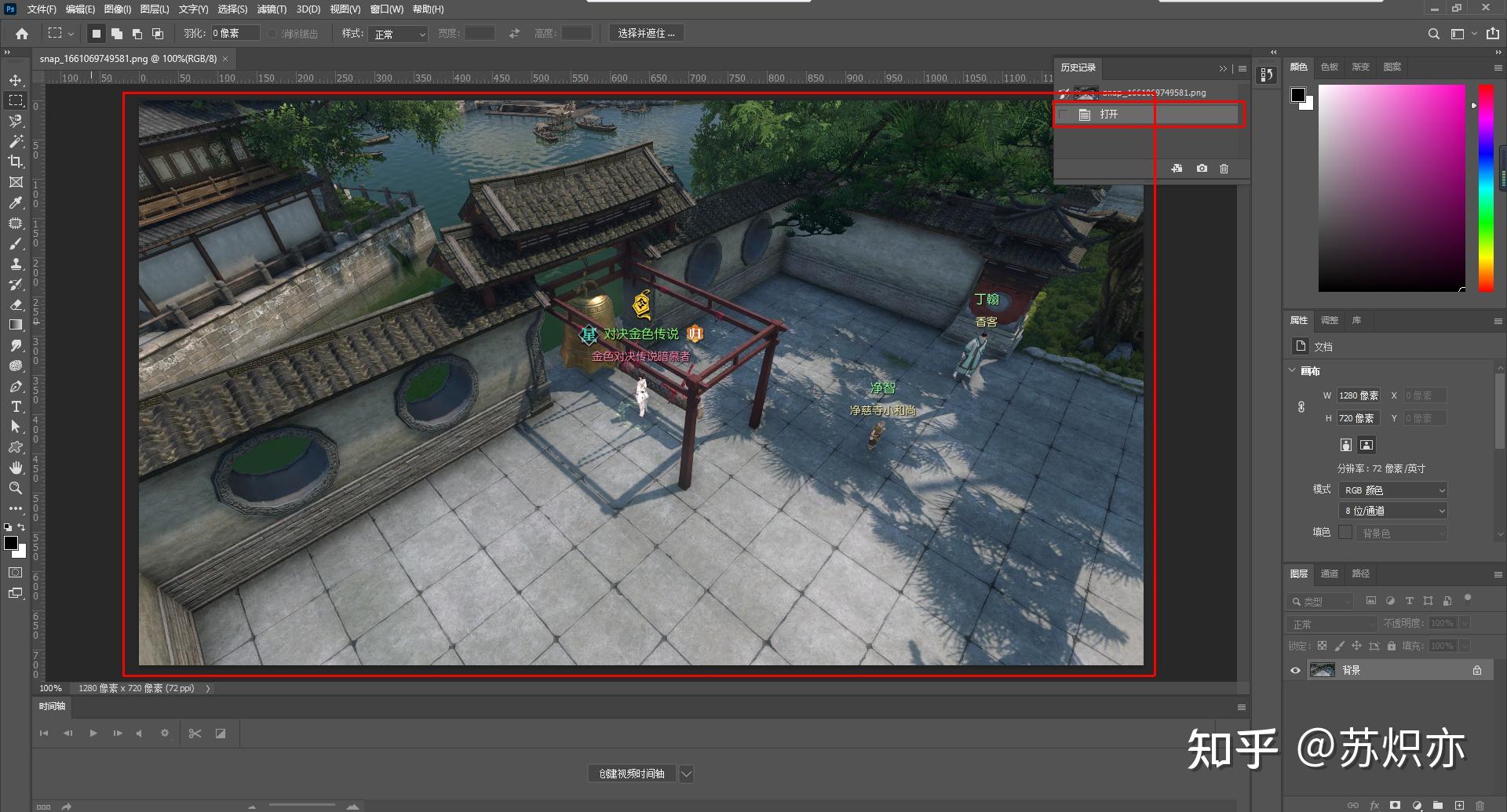Open the search icon in options bar
This screenshot has width=1507, height=812.
1434,34
